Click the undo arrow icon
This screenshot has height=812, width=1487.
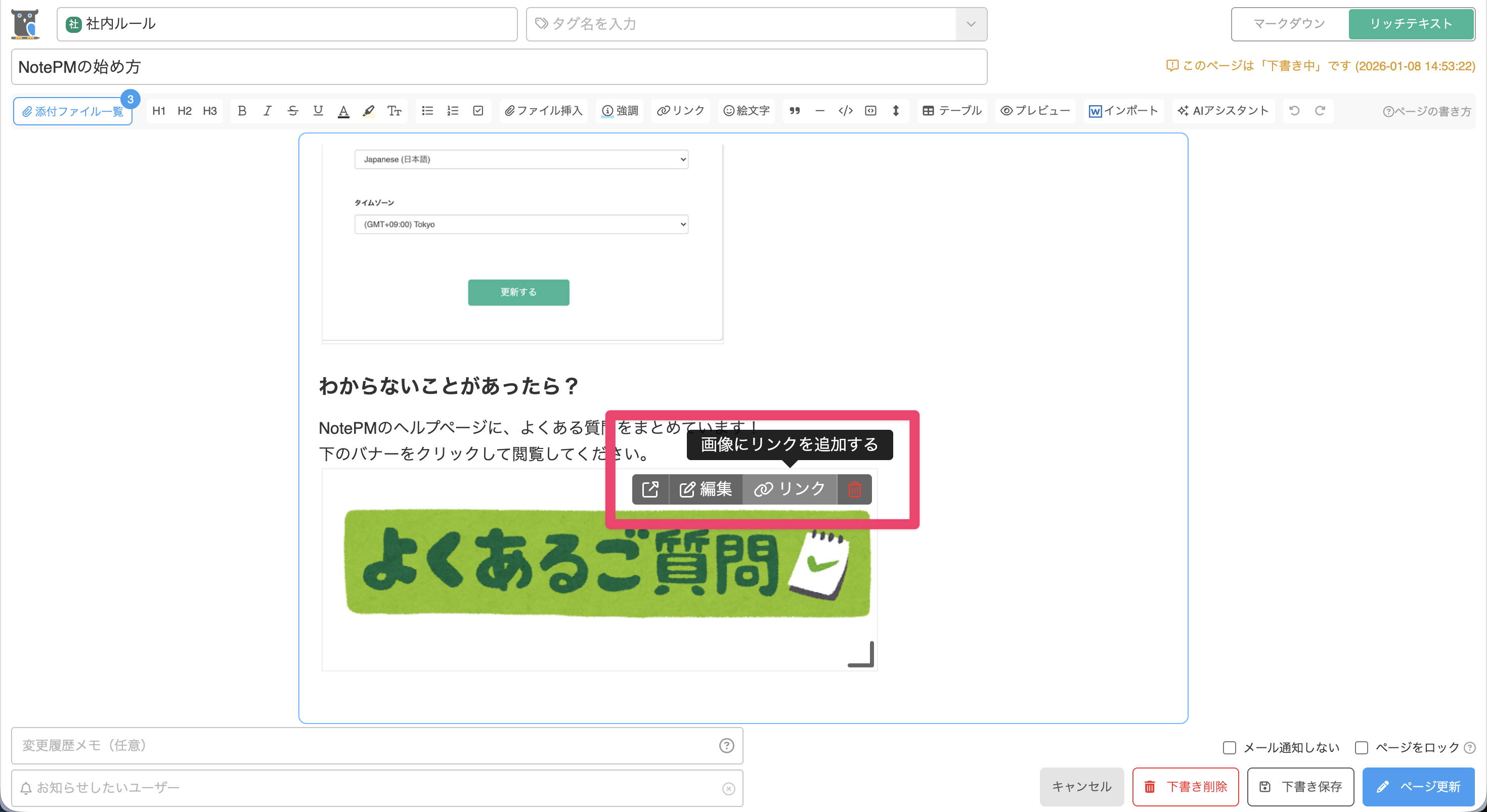1295,111
